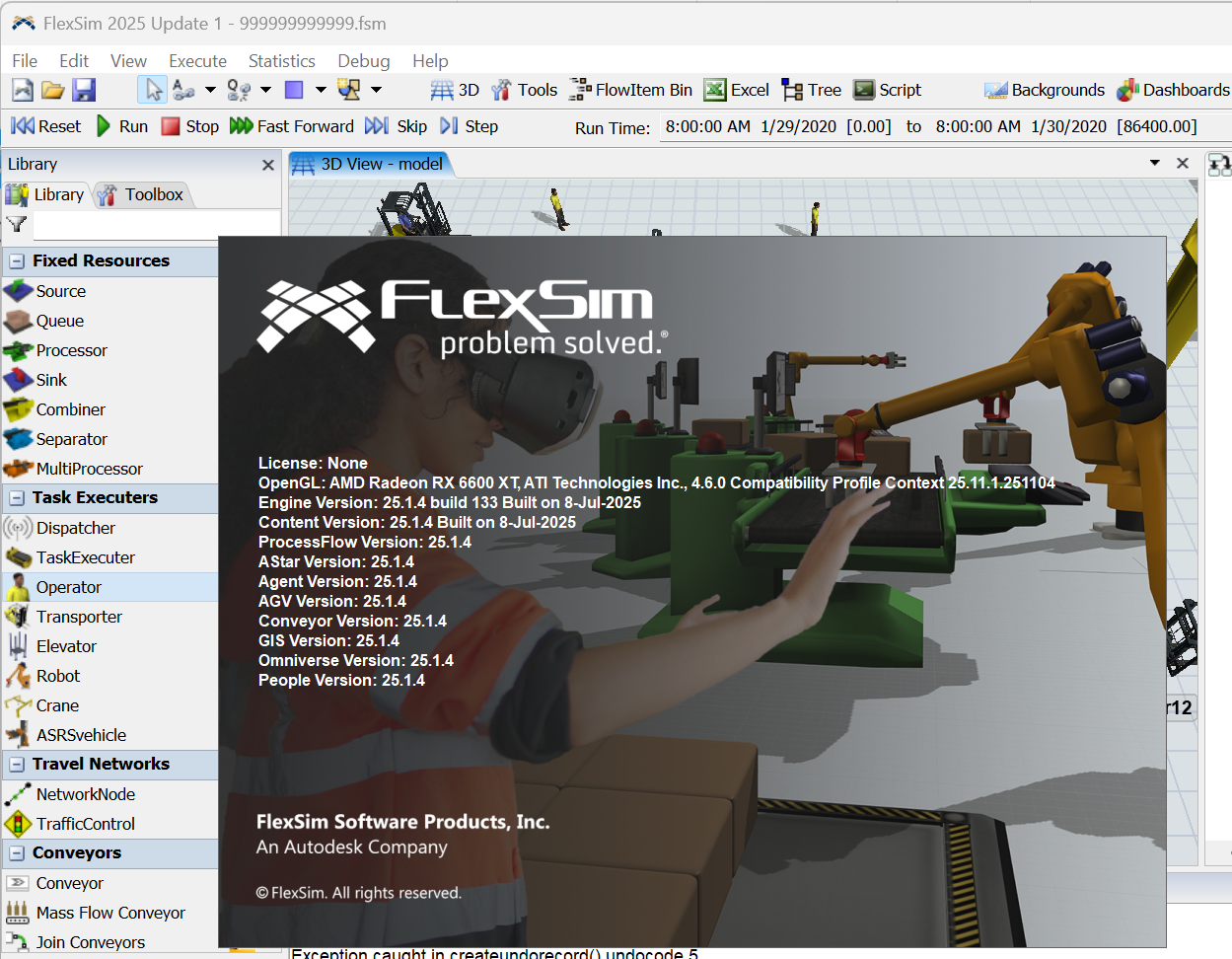Viewport: 1232px width, 959px height.
Task: Step the simulation forward
Action: coord(470,126)
